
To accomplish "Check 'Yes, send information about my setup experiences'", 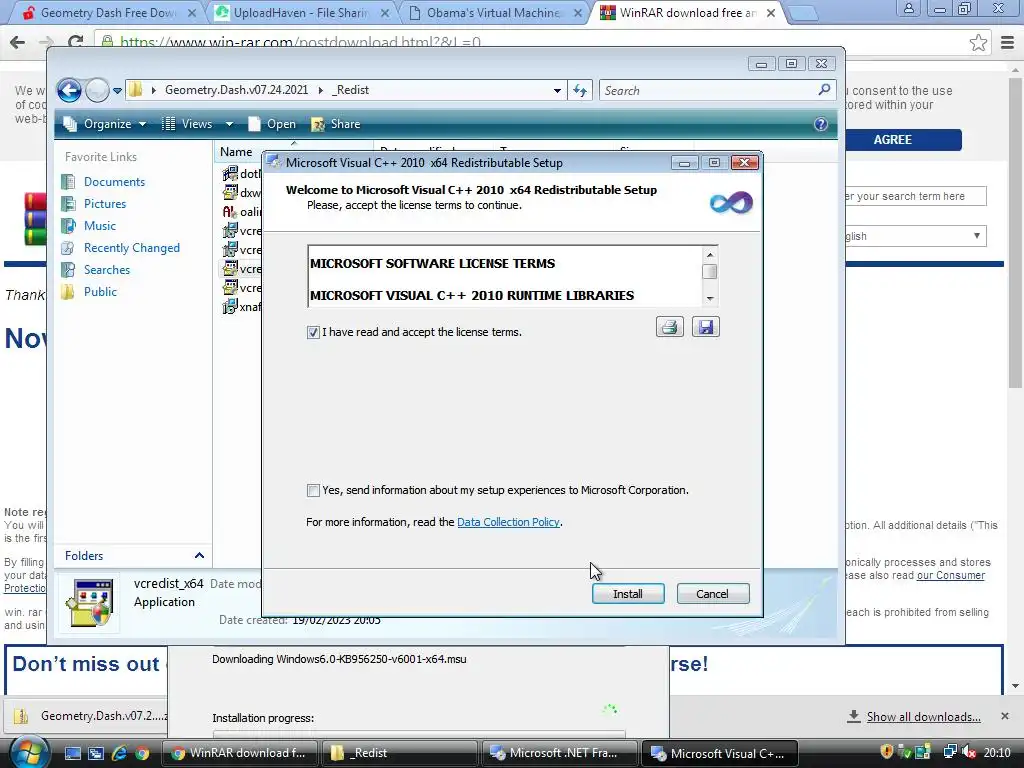I will [313, 490].
